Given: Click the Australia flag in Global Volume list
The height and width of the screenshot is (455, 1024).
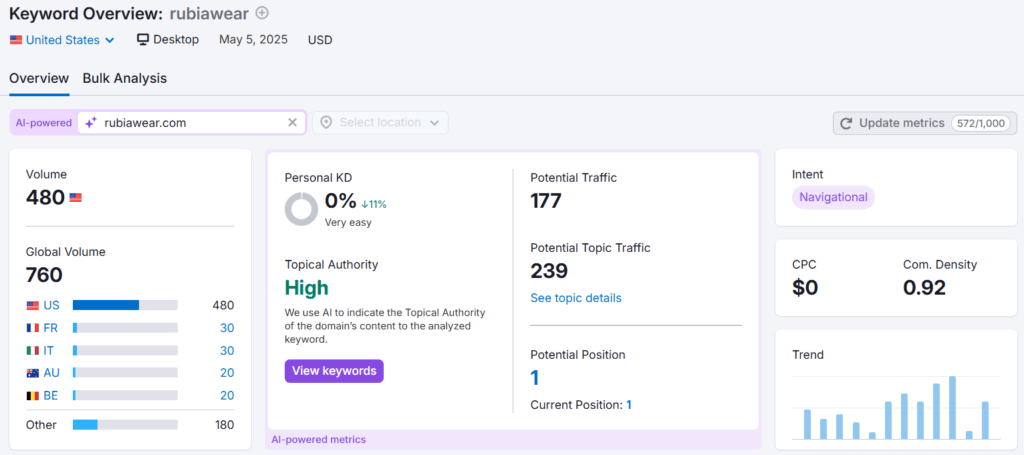Looking at the screenshot, I should (x=33, y=373).
